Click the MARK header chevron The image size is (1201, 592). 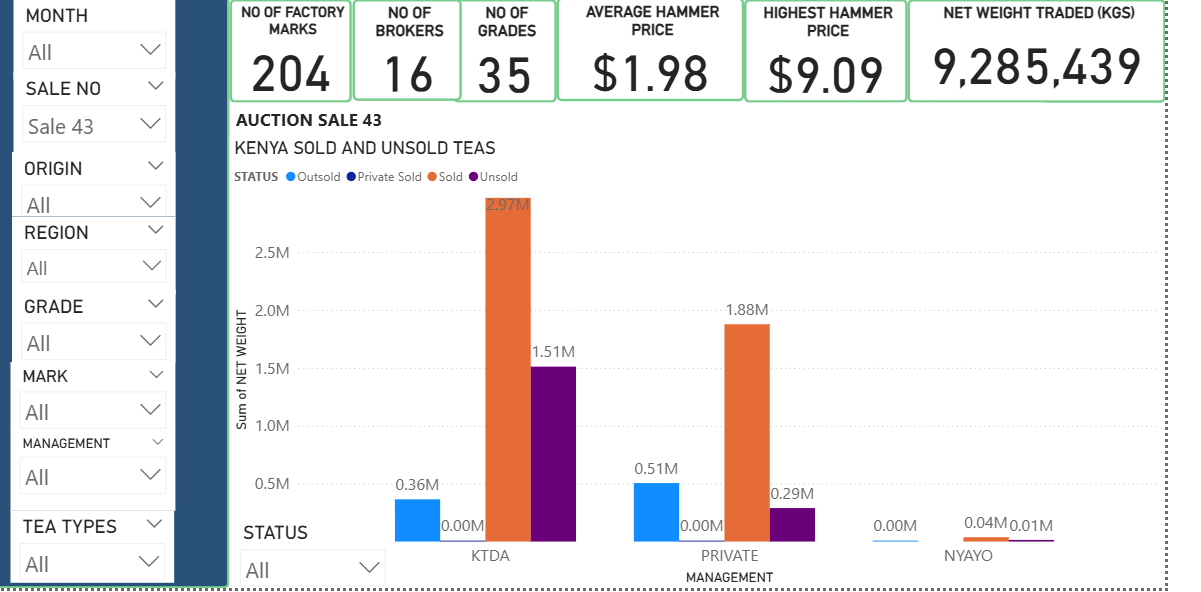(156, 375)
